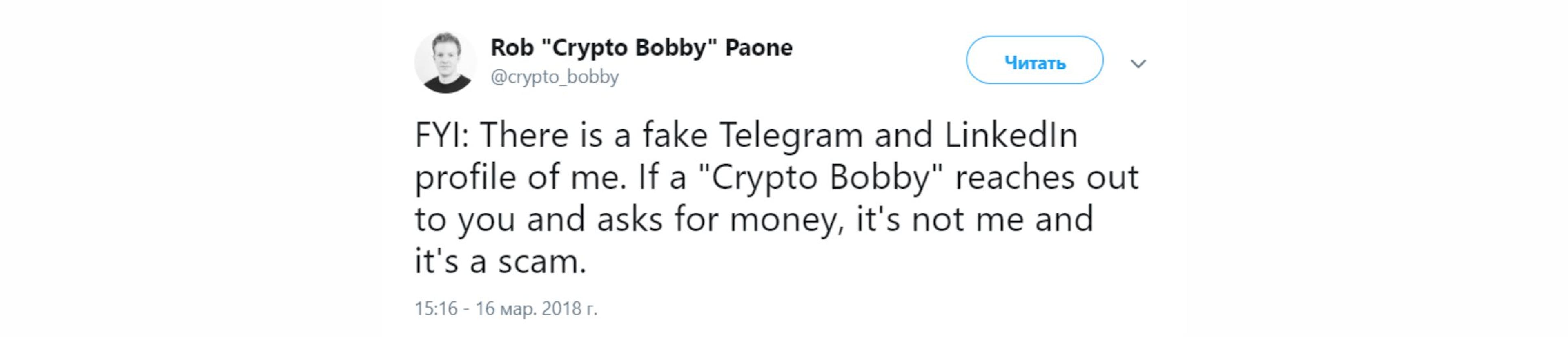Click the Читать follow button

tap(1034, 60)
